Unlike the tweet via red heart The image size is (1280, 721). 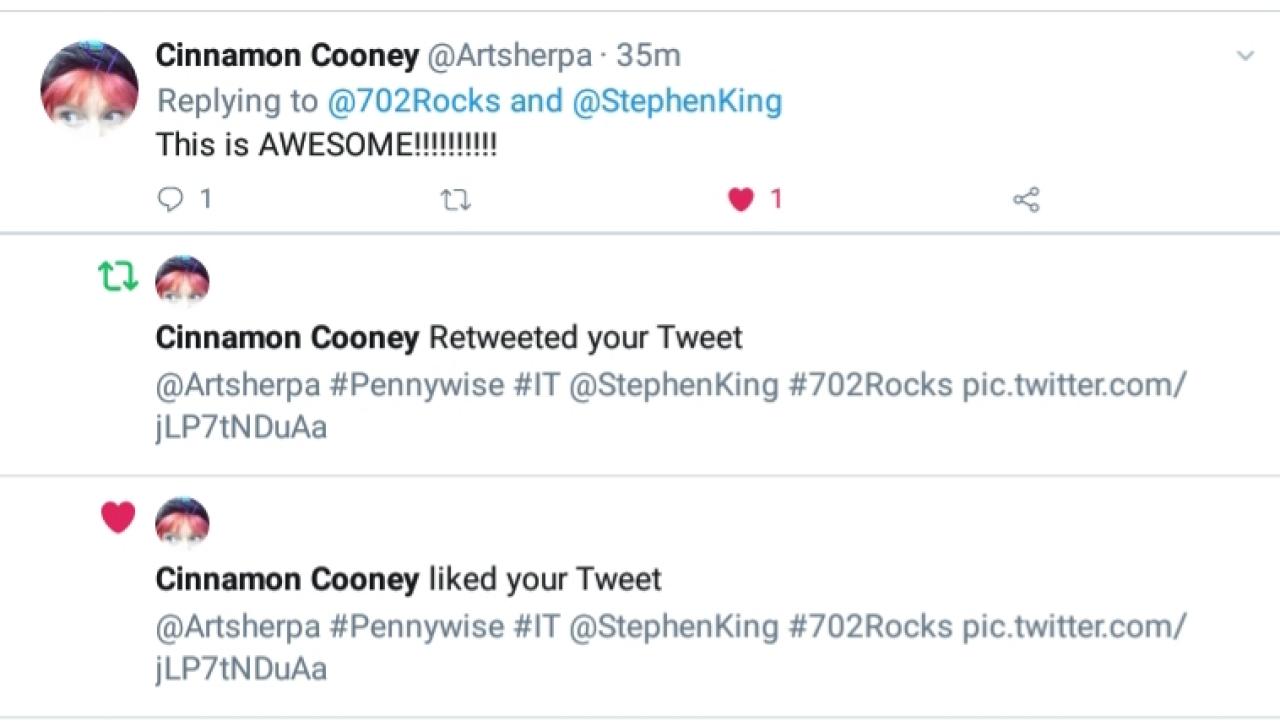point(741,200)
